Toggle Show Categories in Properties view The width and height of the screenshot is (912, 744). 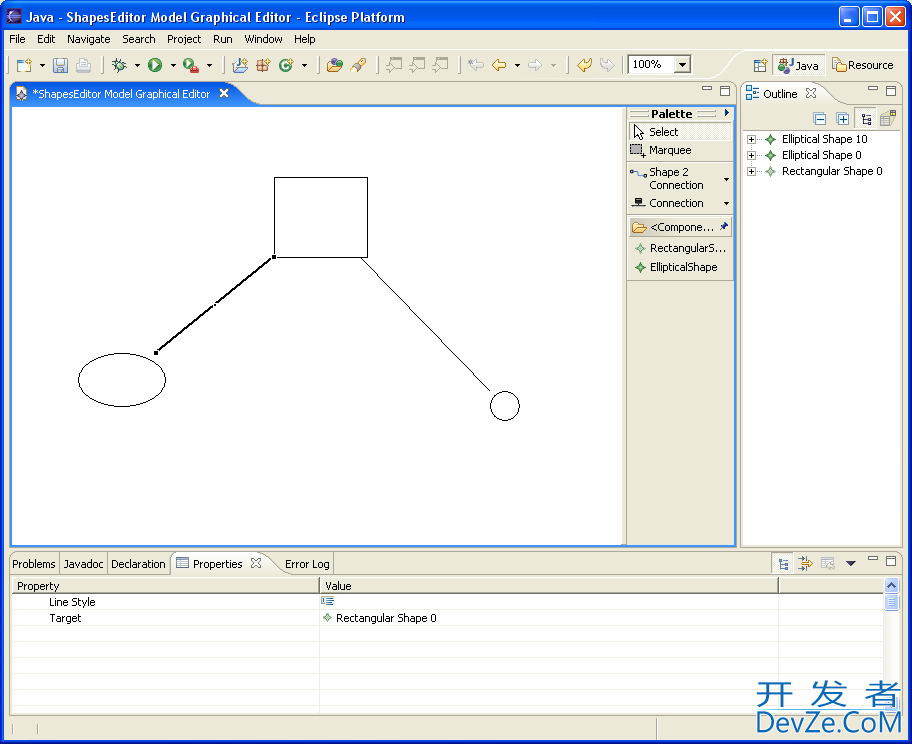point(784,564)
